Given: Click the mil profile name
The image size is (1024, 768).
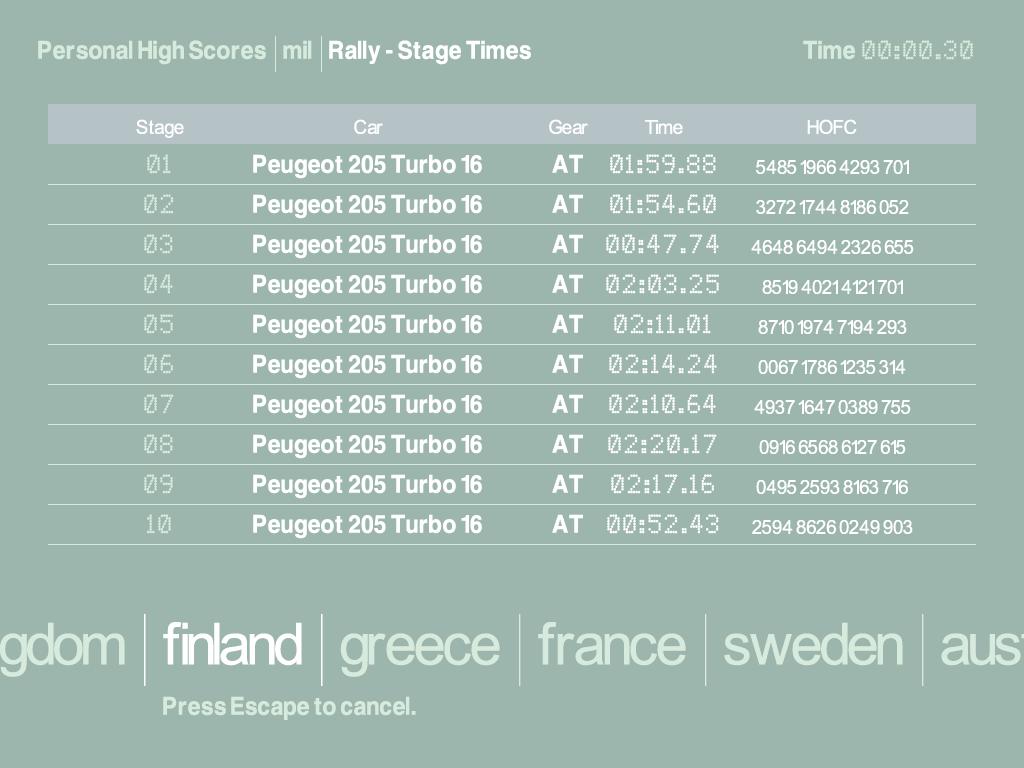Looking at the screenshot, I should [x=297, y=51].
